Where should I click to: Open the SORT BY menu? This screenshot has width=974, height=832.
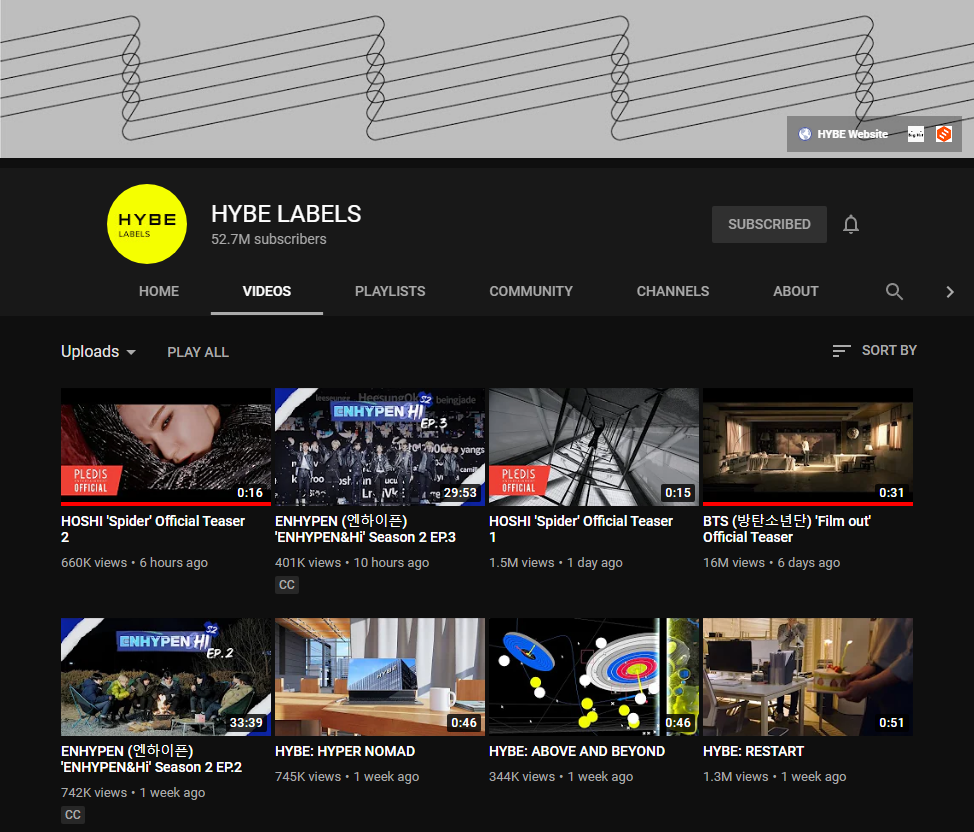click(875, 350)
